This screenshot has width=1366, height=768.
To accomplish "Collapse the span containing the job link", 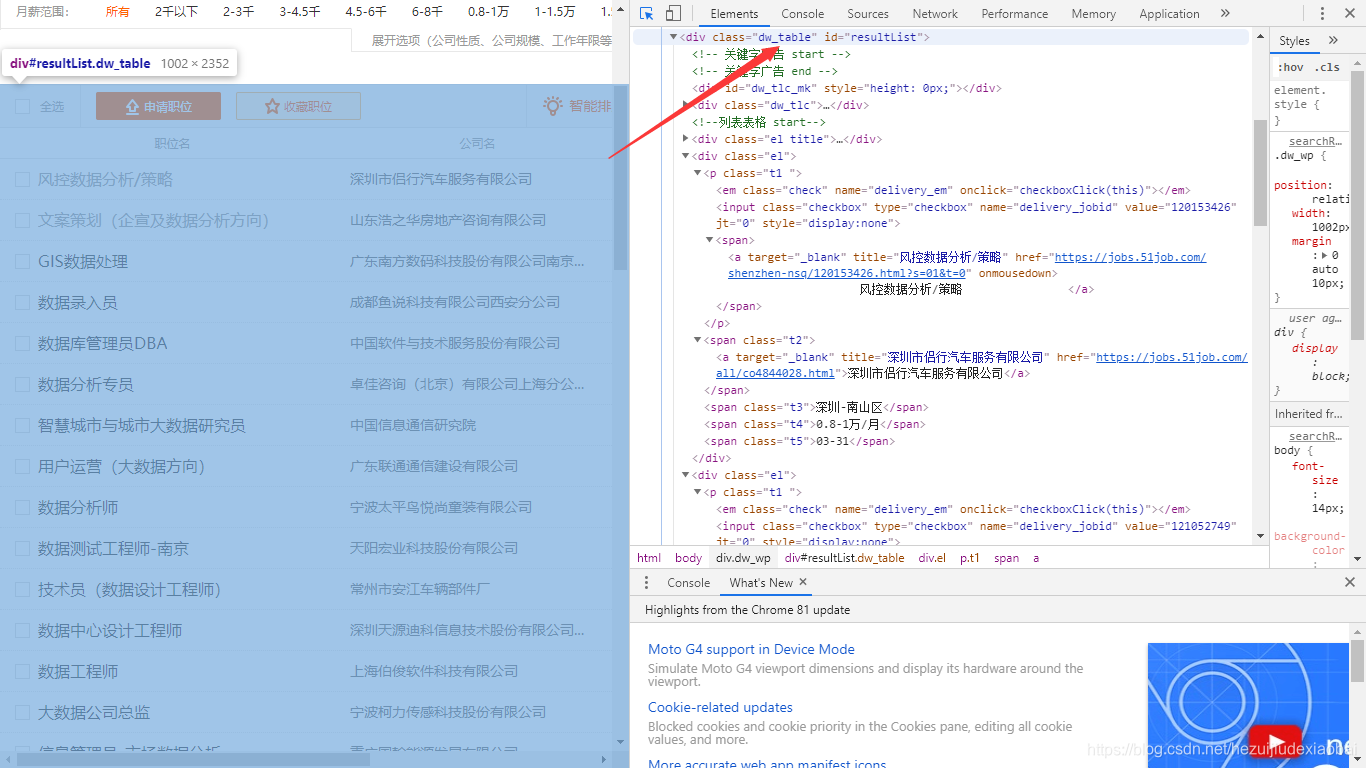I will (710, 240).
